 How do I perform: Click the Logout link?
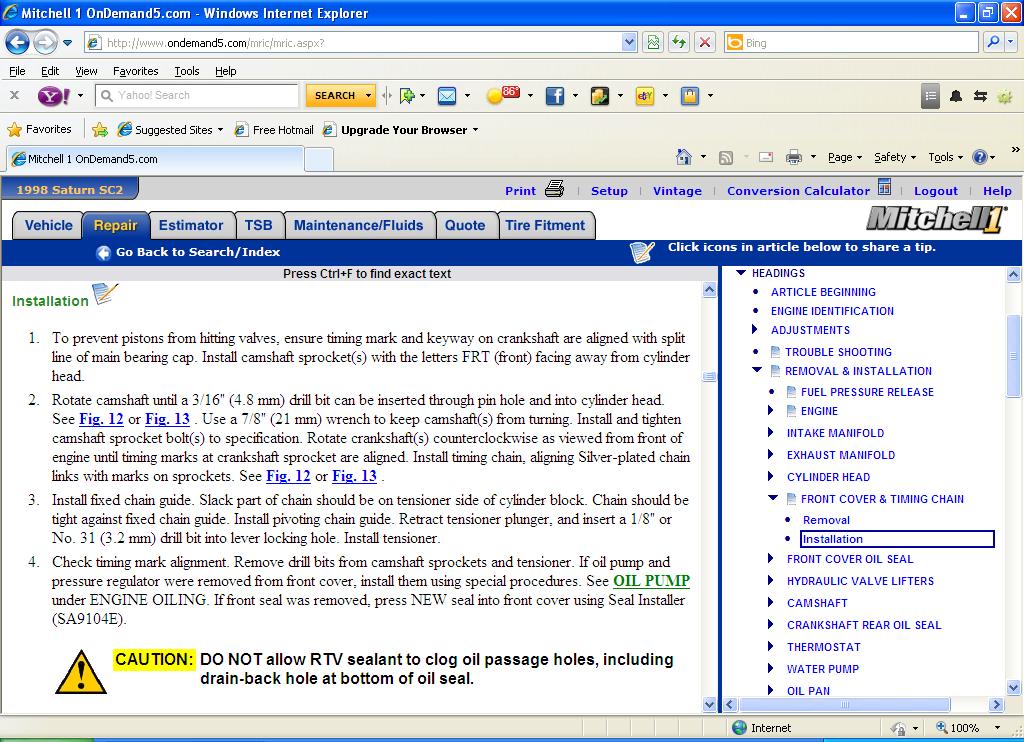coord(935,191)
